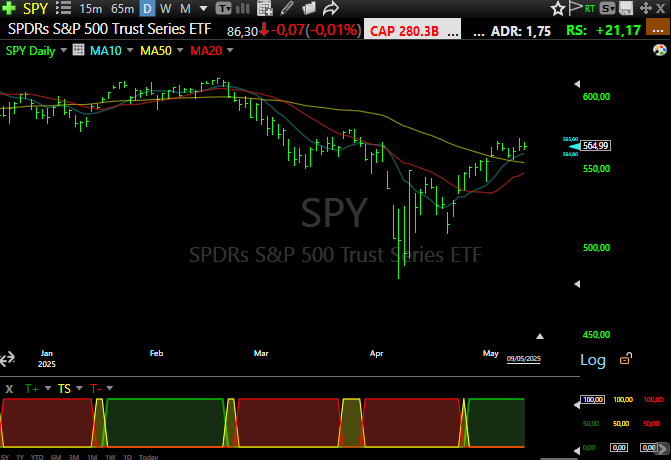Click the white triangle above the May label
Viewport: 671px width, 460px height.
click(x=540, y=336)
